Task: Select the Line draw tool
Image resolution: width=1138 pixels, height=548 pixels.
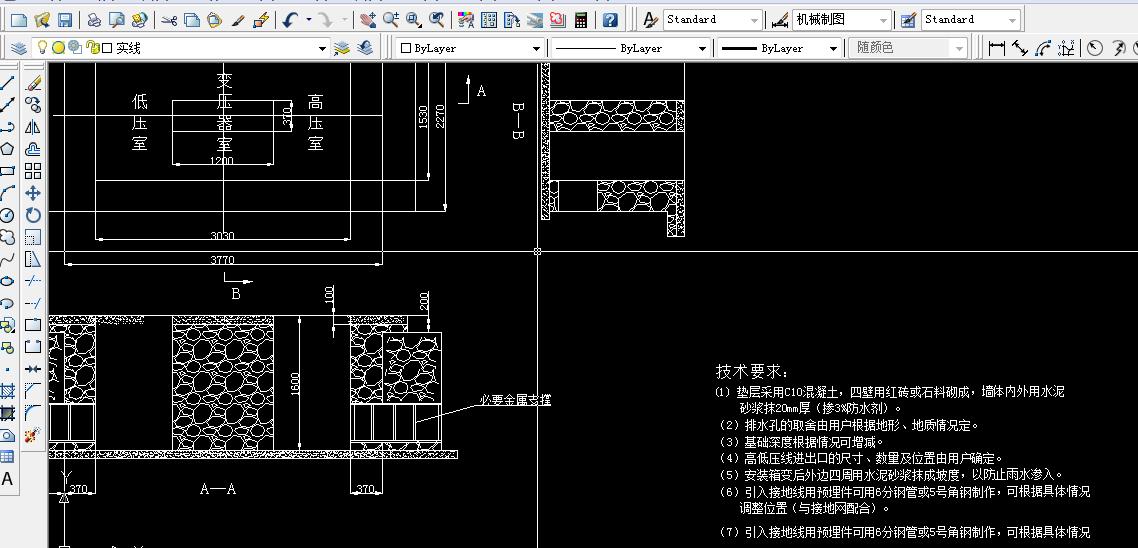Action: tap(8, 82)
